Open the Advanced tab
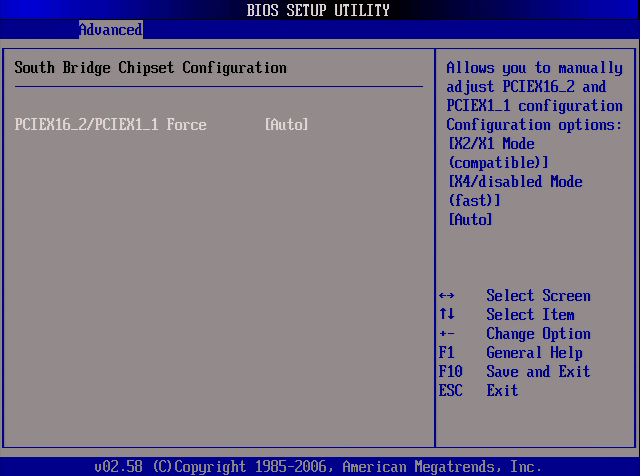 110,30
